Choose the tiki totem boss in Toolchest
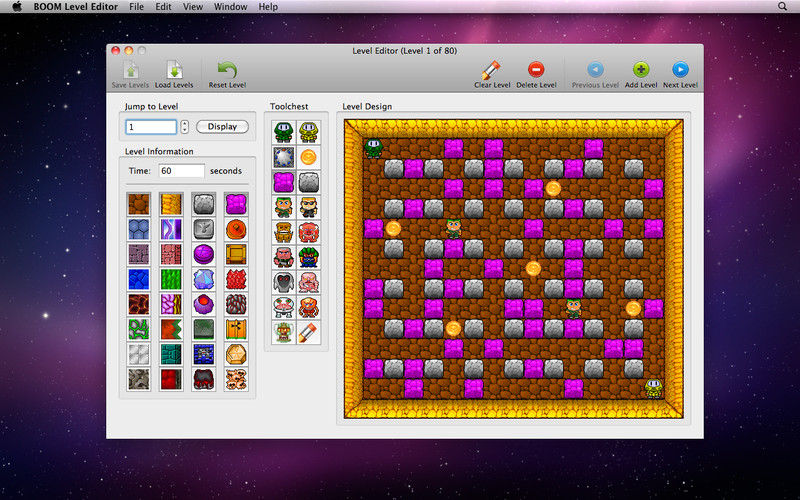 pyautogui.click(x=284, y=333)
